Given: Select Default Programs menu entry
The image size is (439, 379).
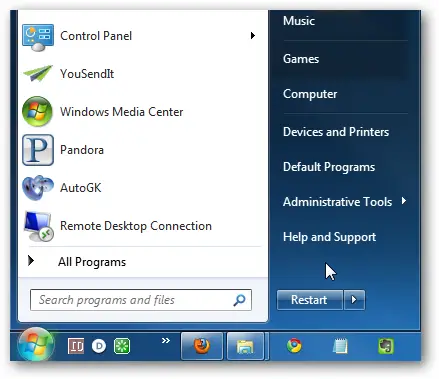Looking at the screenshot, I should (329, 167).
